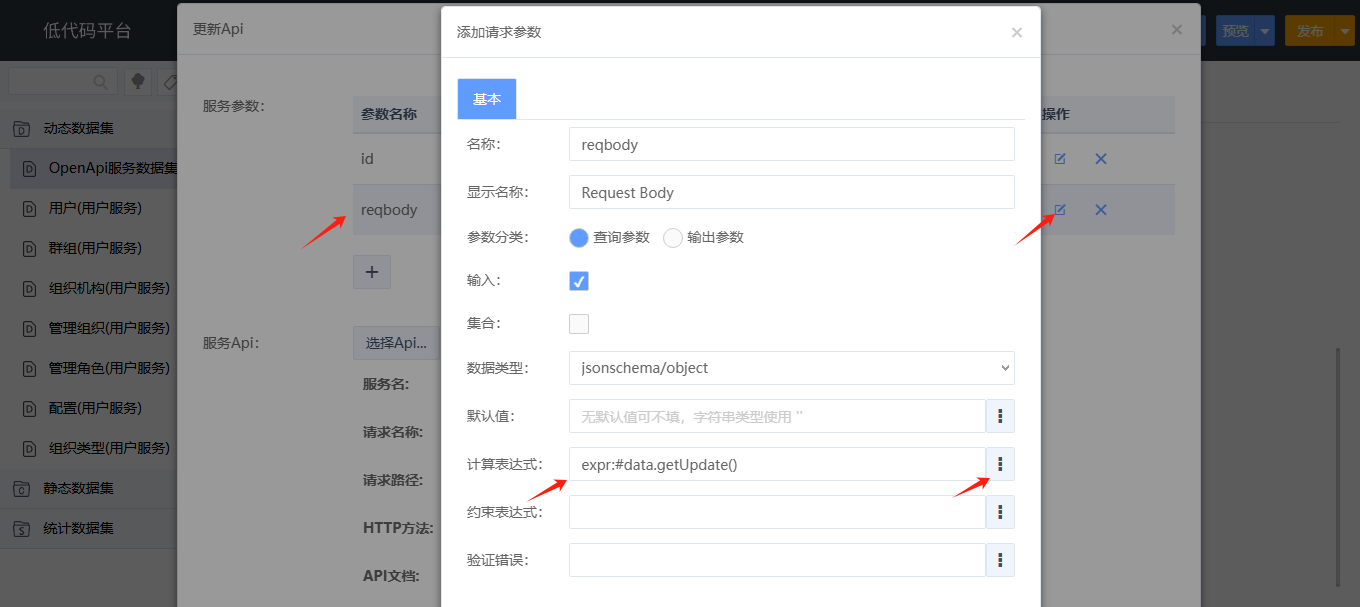Image resolution: width=1360 pixels, height=607 pixels.
Task: Click the document icon beside OpenApi服务数据集
Action: coord(29,169)
